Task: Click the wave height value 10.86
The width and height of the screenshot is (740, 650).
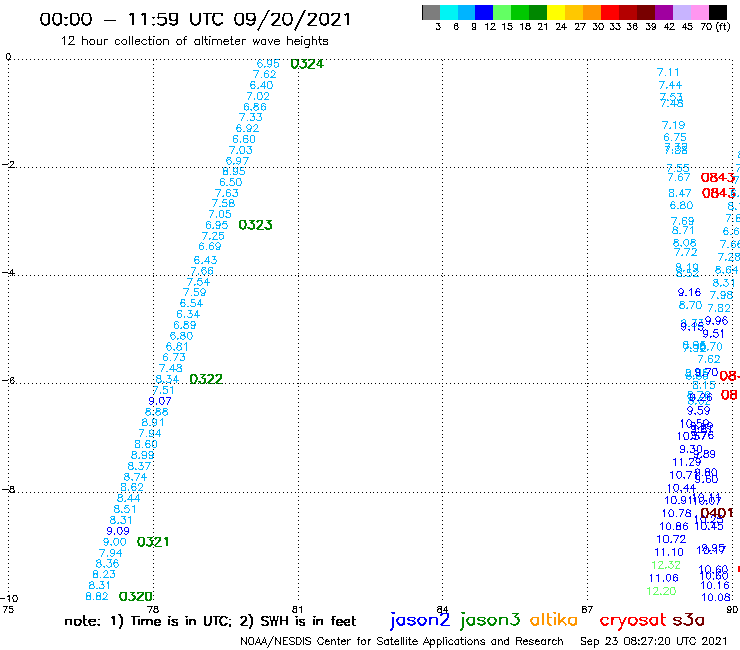Action: coord(674,526)
